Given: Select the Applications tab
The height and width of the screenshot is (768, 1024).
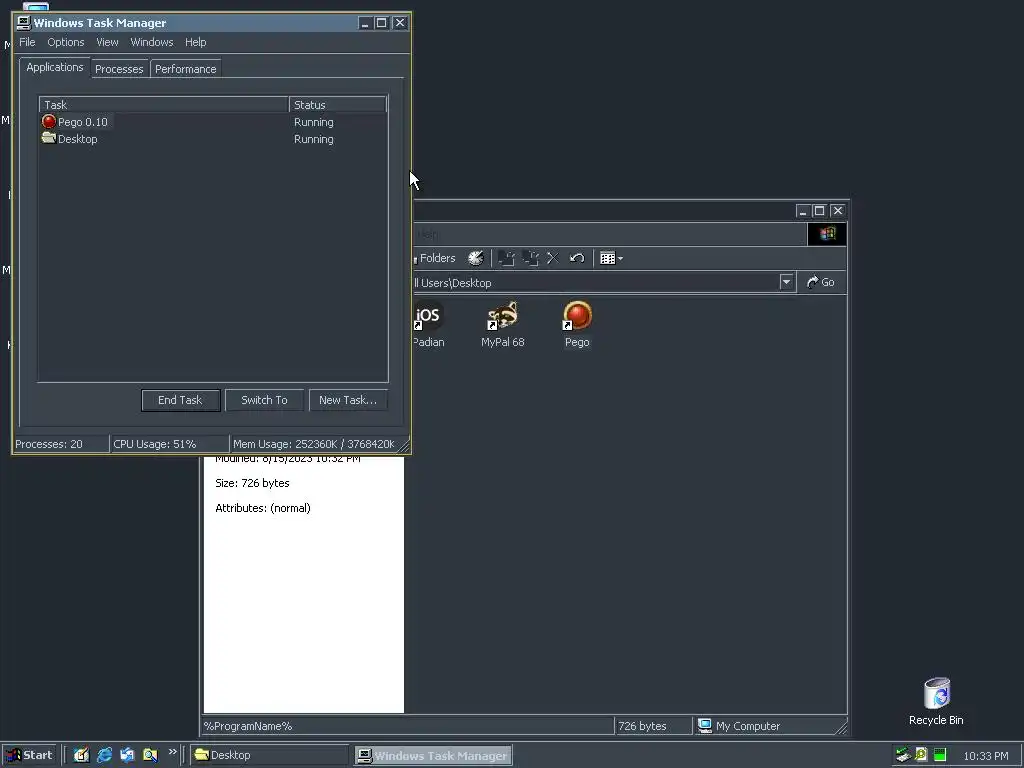Looking at the screenshot, I should [55, 67].
